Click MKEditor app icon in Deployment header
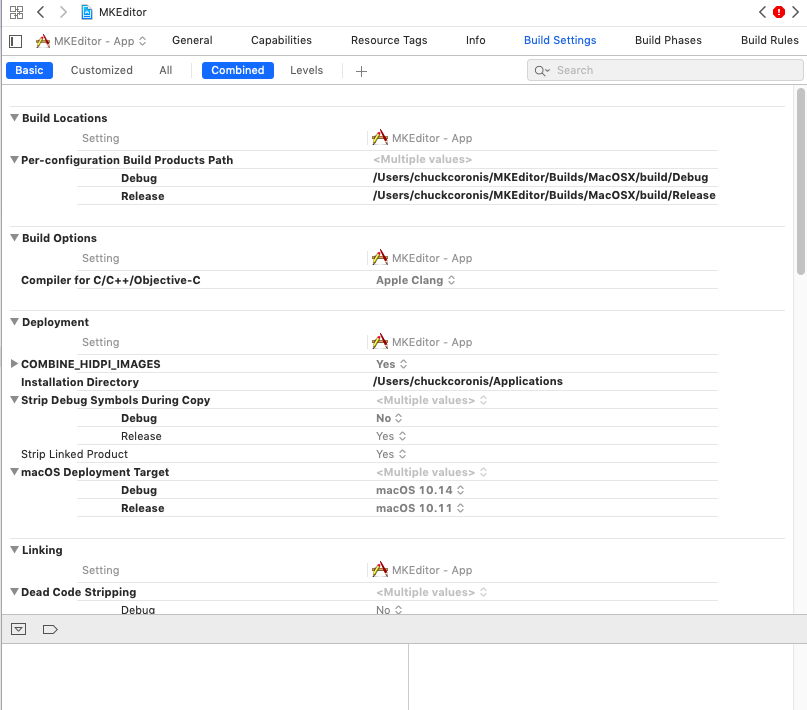Image resolution: width=807 pixels, height=710 pixels. tap(380, 342)
